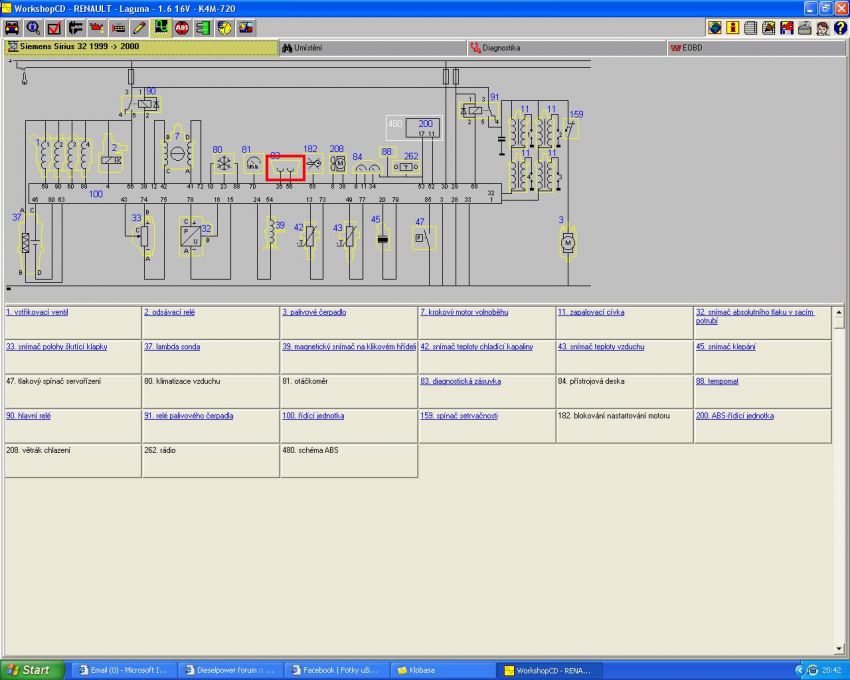Click the component list scrollbar up arrow
This screenshot has width=850, height=680.
(838, 311)
